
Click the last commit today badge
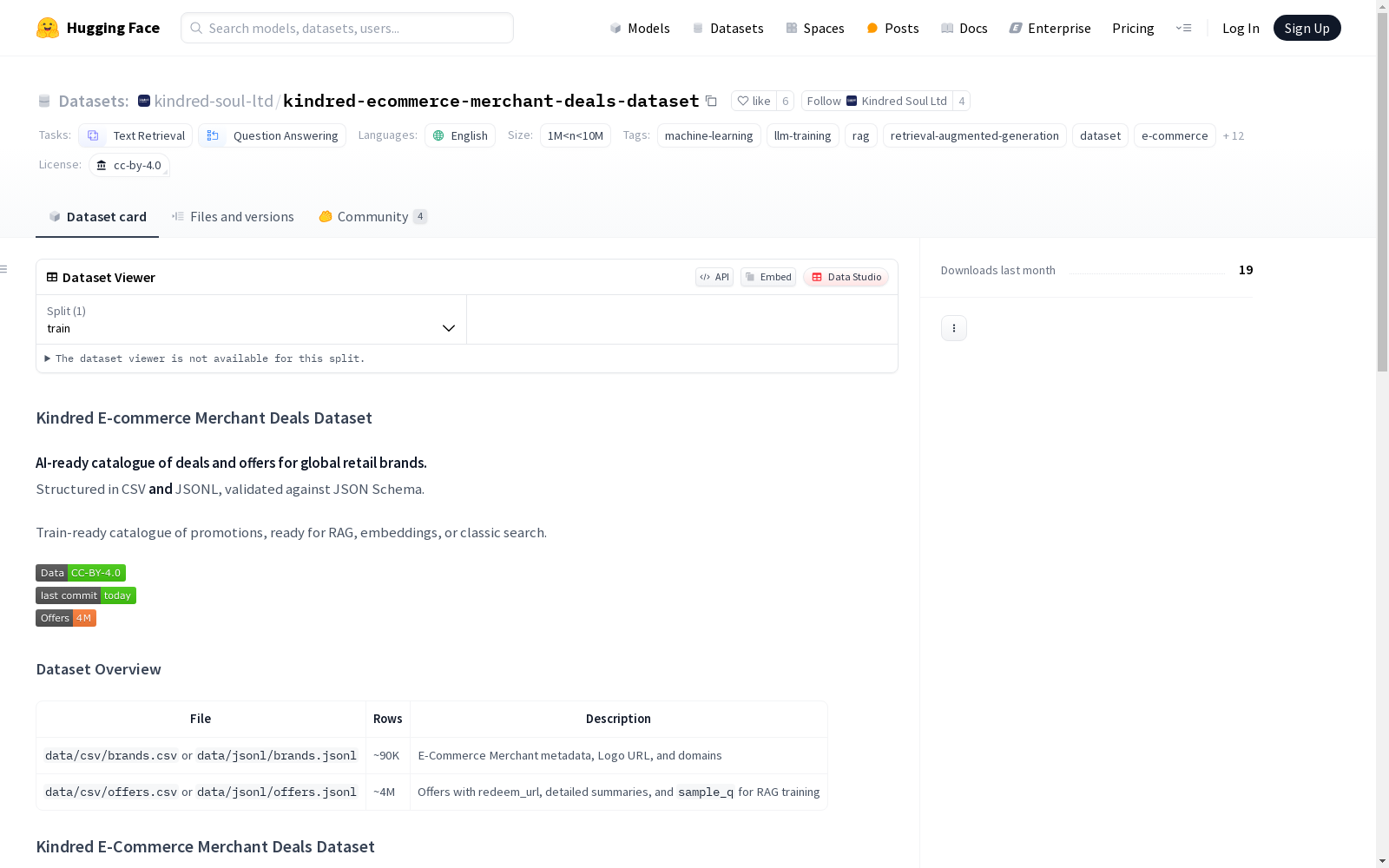[86, 595]
